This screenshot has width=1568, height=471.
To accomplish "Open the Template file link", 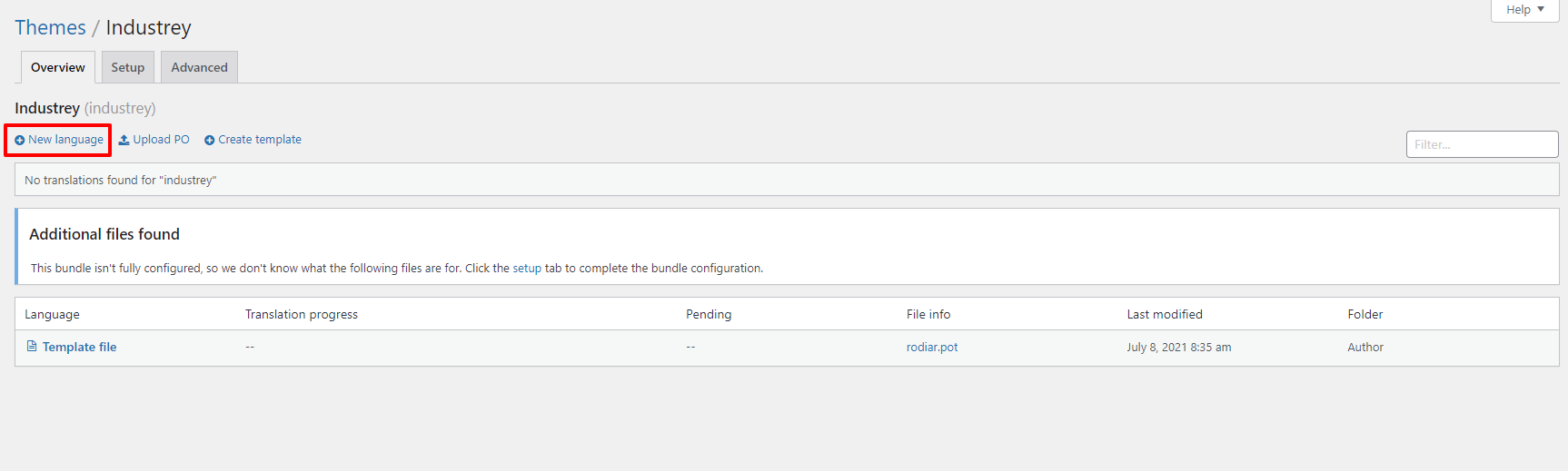I will [79, 348].
